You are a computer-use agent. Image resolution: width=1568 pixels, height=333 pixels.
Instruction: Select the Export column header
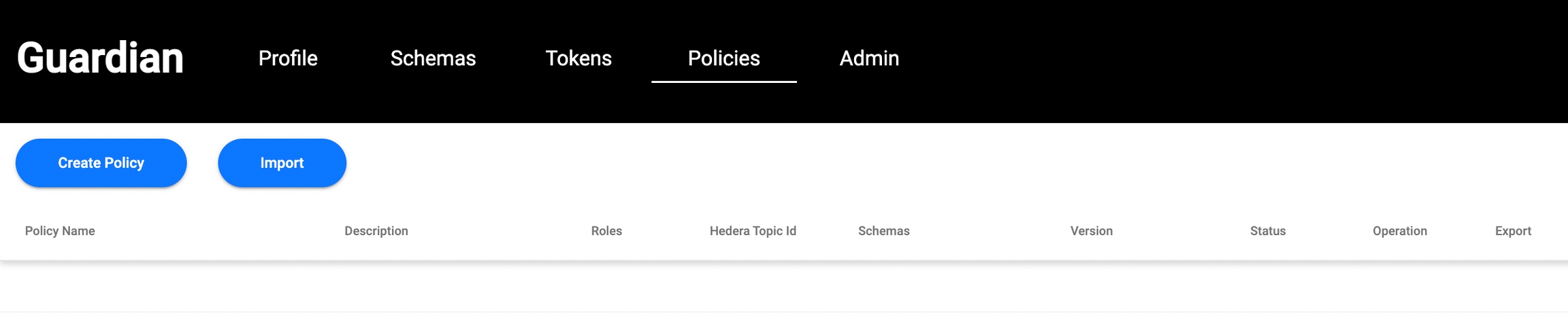point(1513,231)
